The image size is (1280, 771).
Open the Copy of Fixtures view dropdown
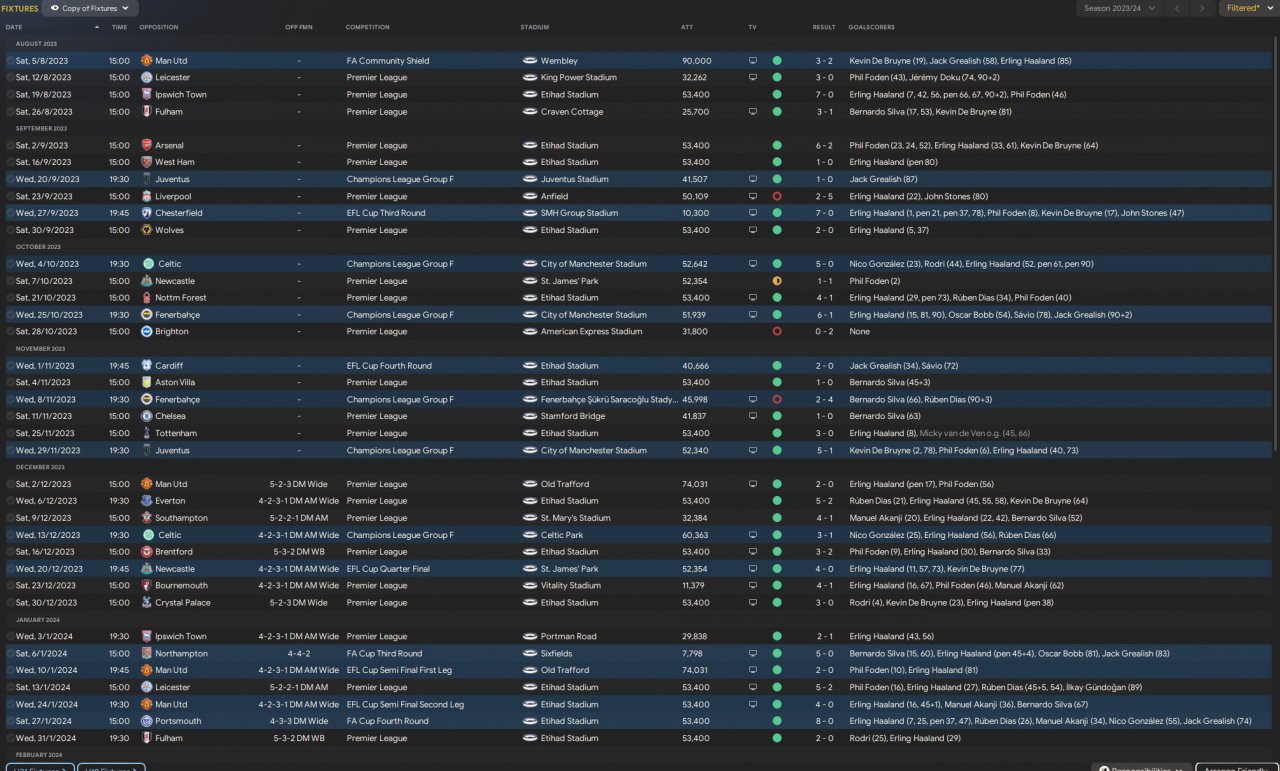click(90, 8)
